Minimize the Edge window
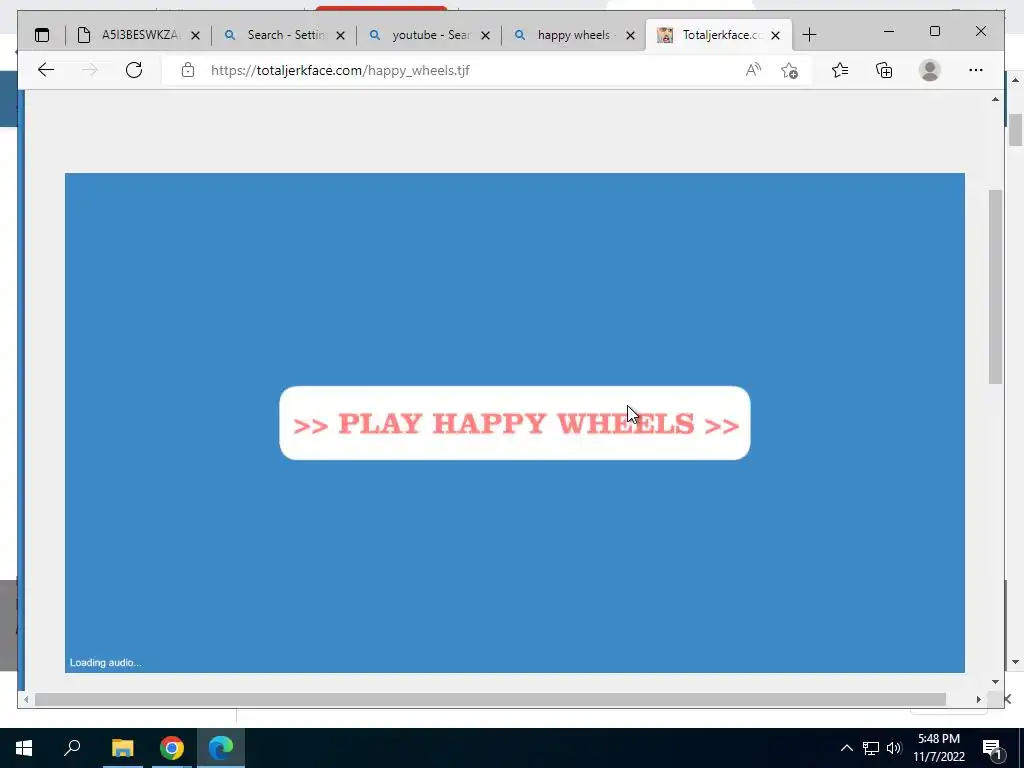1024x768 pixels. pos(889,31)
